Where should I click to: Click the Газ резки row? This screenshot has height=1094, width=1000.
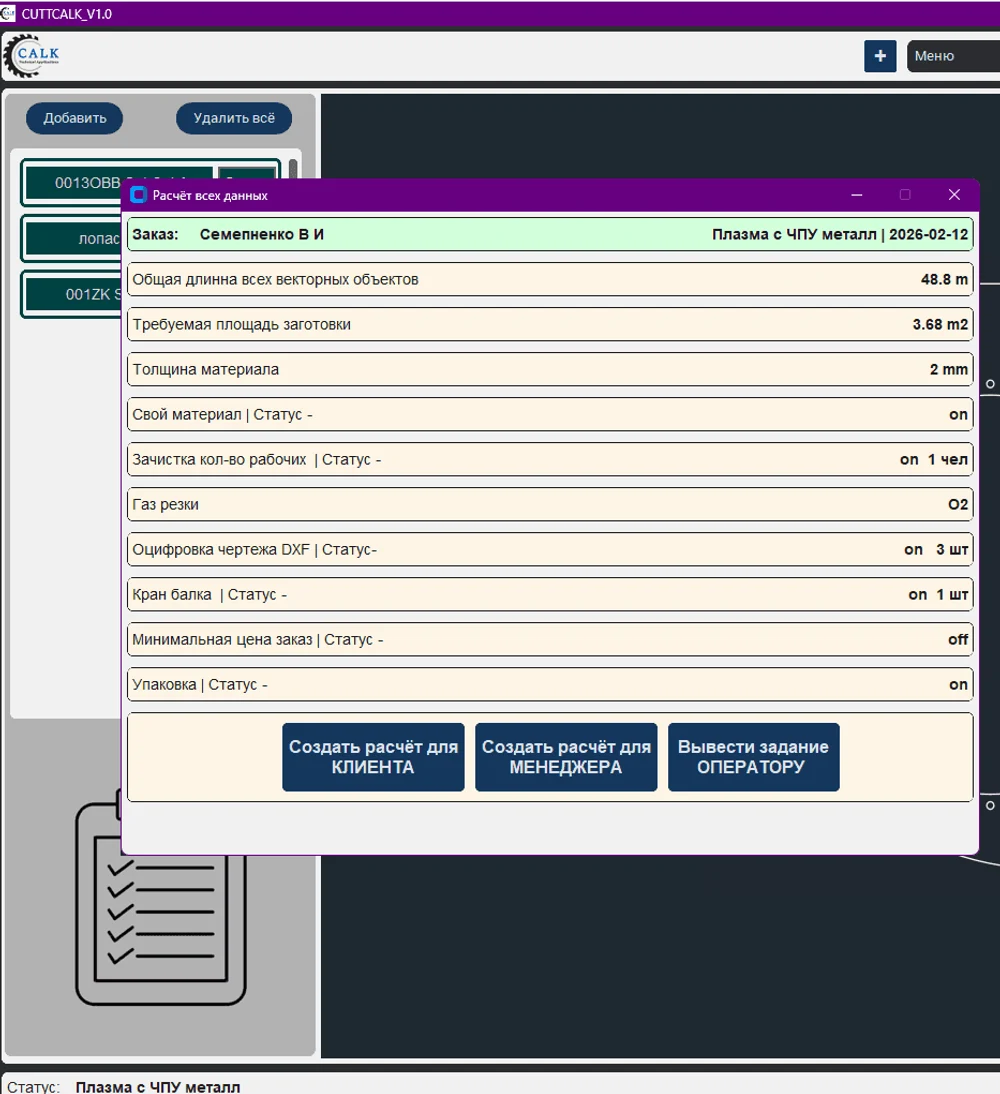[550, 505]
